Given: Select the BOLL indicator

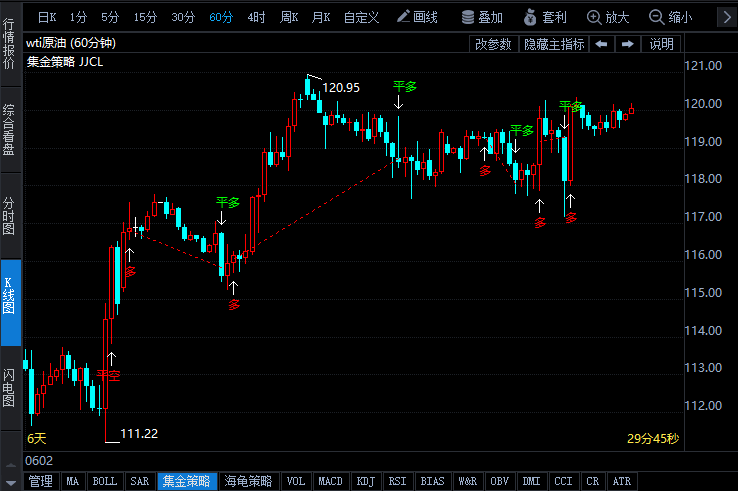Looking at the screenshot, I should point(104,481).
